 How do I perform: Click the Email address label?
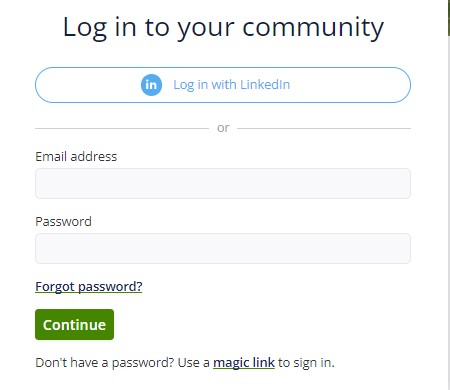(76, 157)
